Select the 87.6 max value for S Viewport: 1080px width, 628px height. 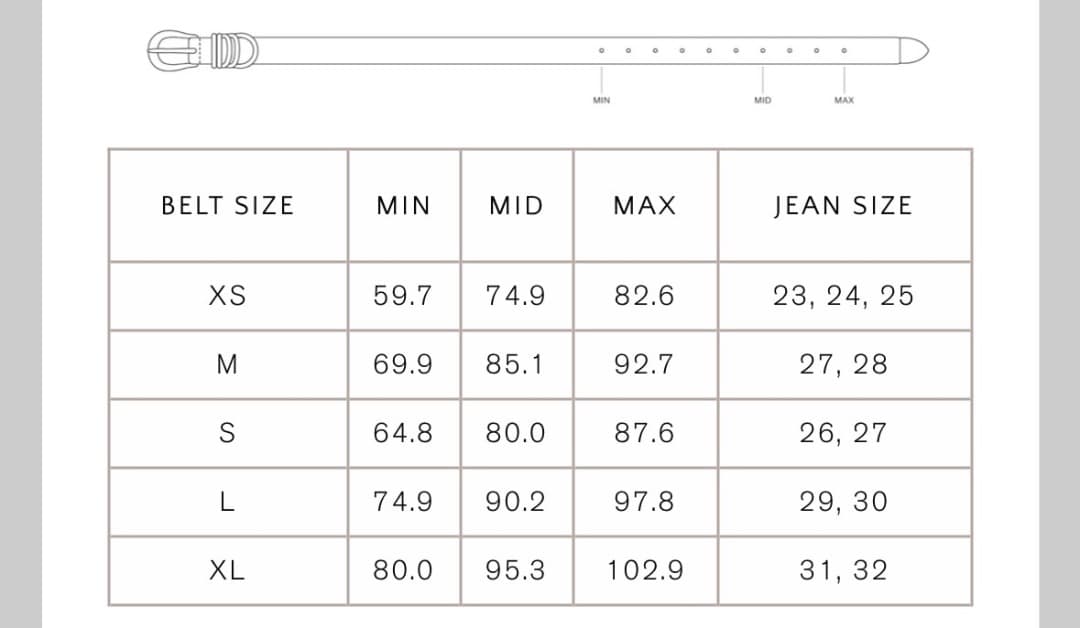(x=645, y=433)
